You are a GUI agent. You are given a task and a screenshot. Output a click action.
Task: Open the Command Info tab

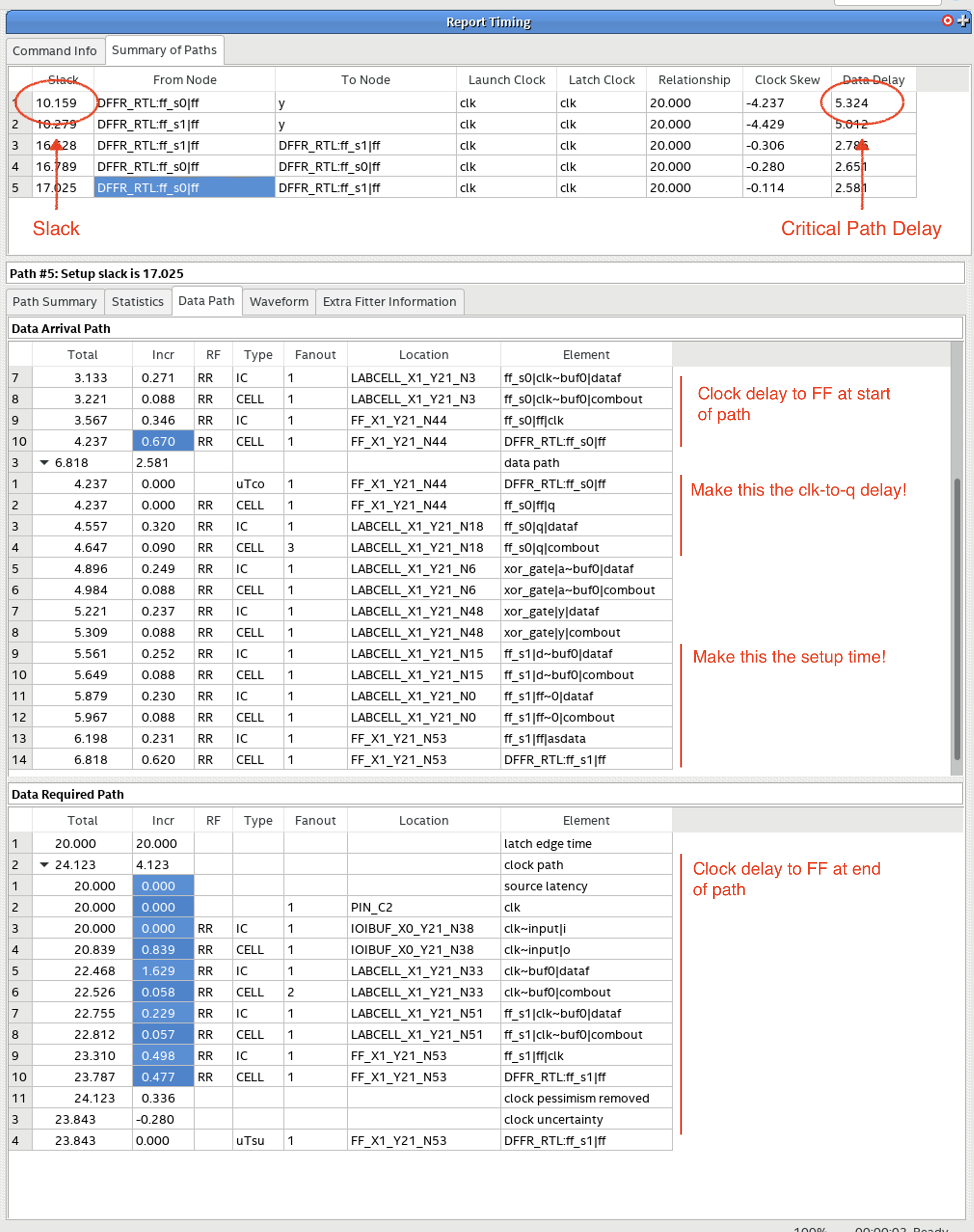tap(55, 51)
